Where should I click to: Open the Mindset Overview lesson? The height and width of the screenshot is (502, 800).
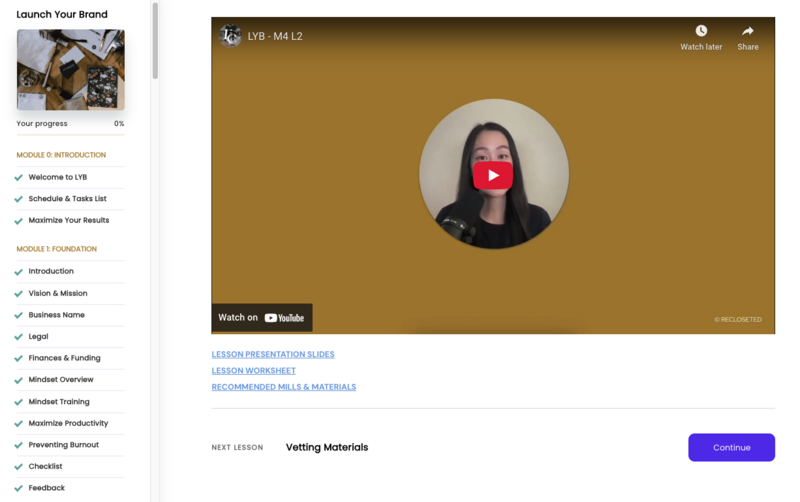tap(61, 380)
